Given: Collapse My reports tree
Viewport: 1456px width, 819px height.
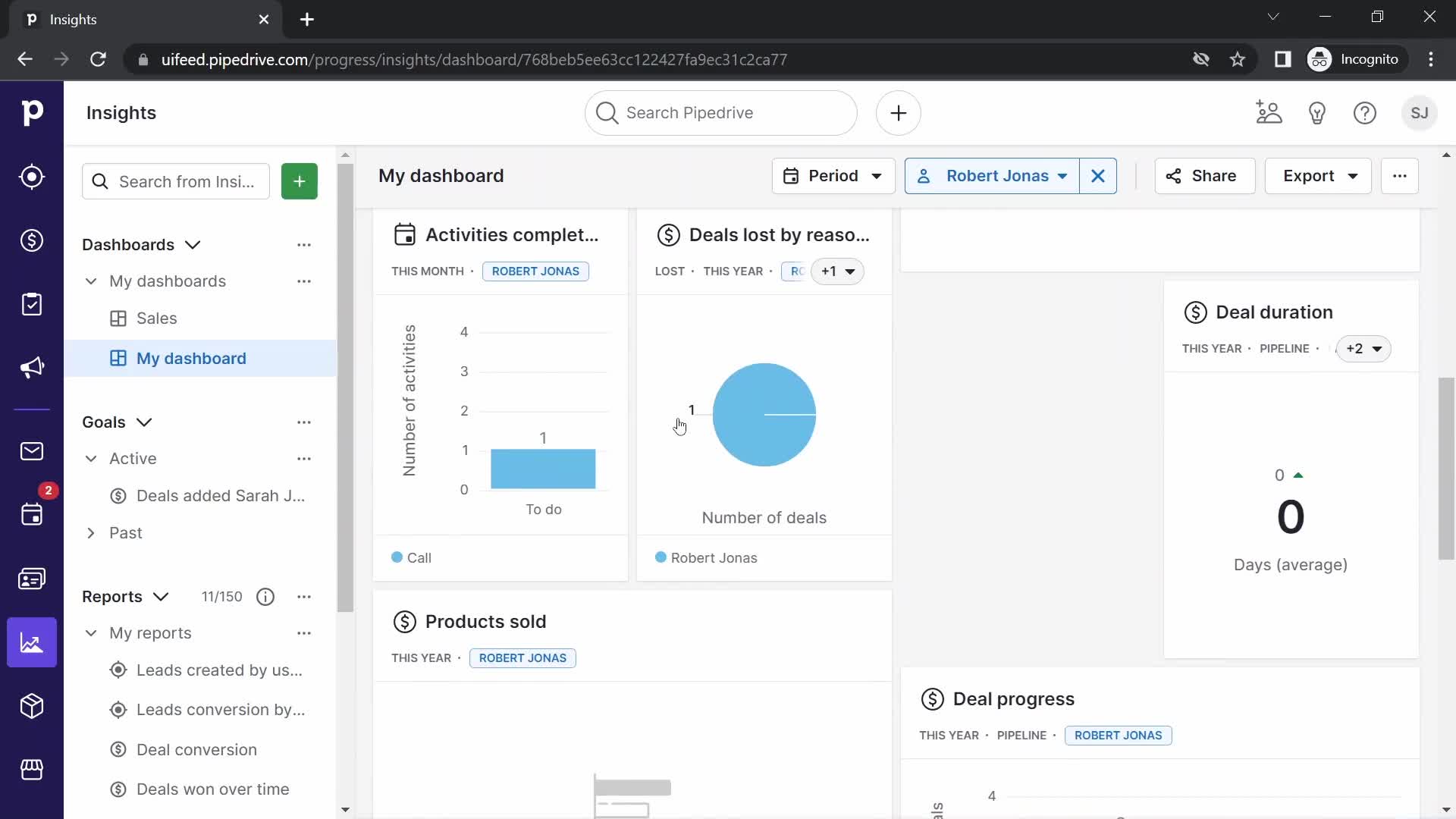Looking at the screenshot, I should (91, 633).
